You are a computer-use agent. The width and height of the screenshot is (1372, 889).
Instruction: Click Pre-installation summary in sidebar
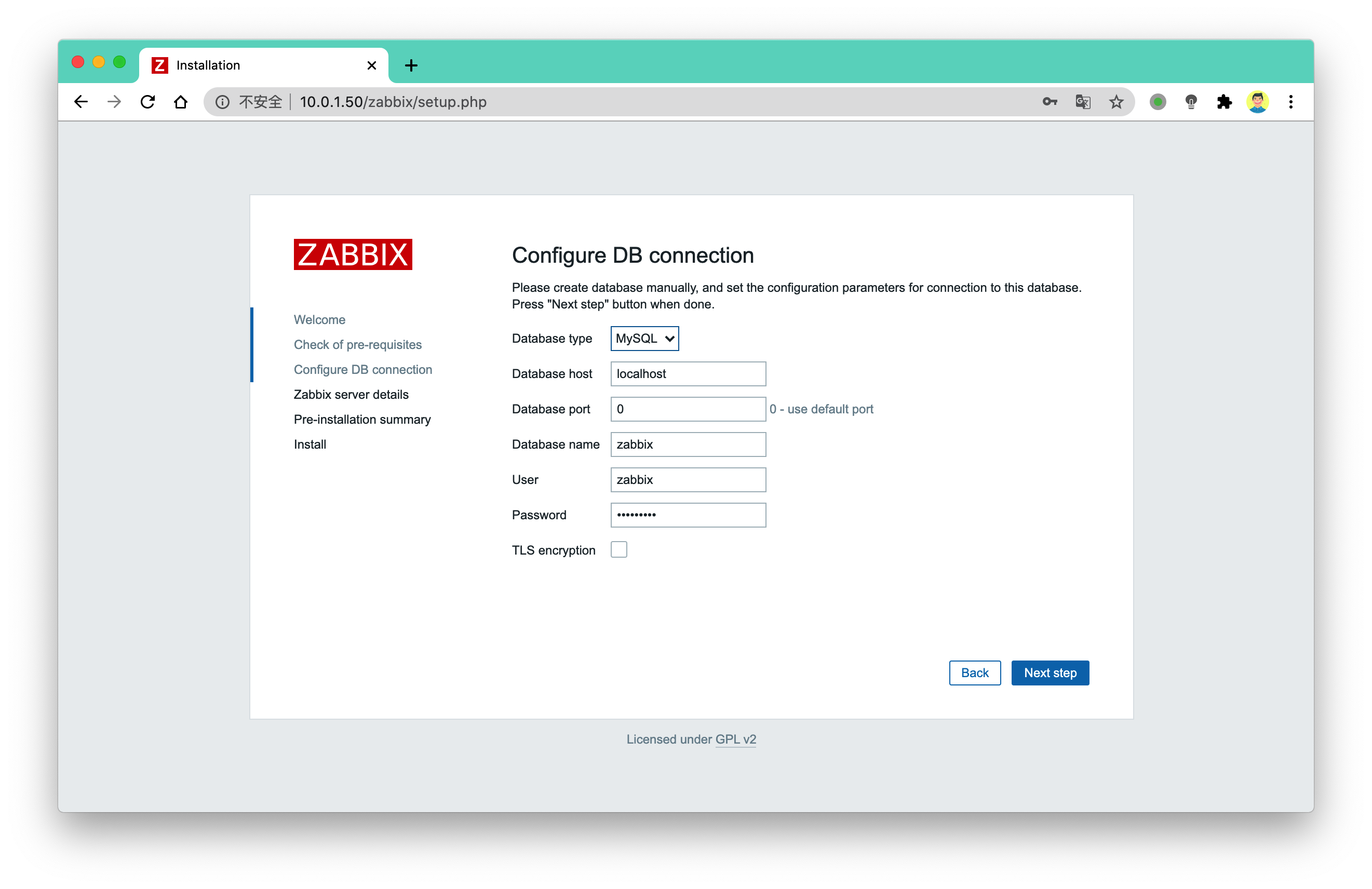coord(362,419)
